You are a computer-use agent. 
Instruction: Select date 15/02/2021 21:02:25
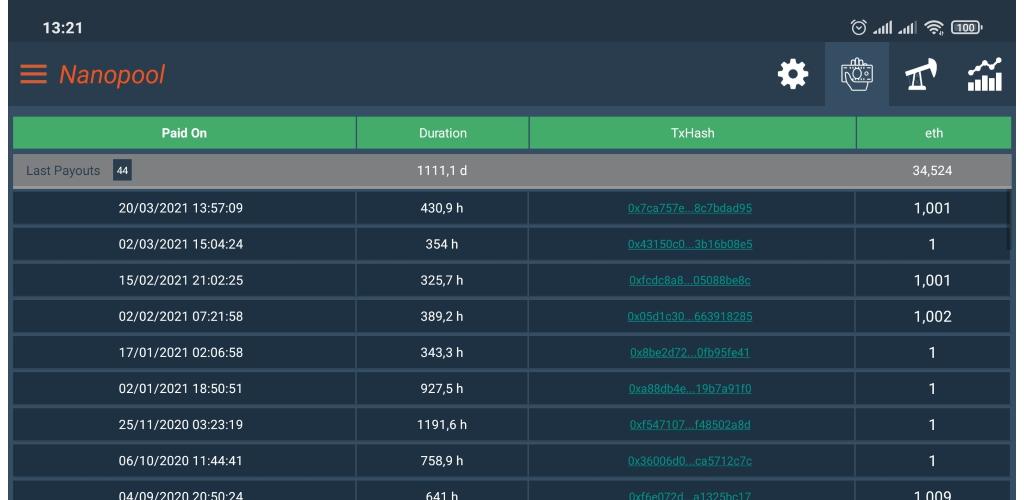[x=181, y=280]
